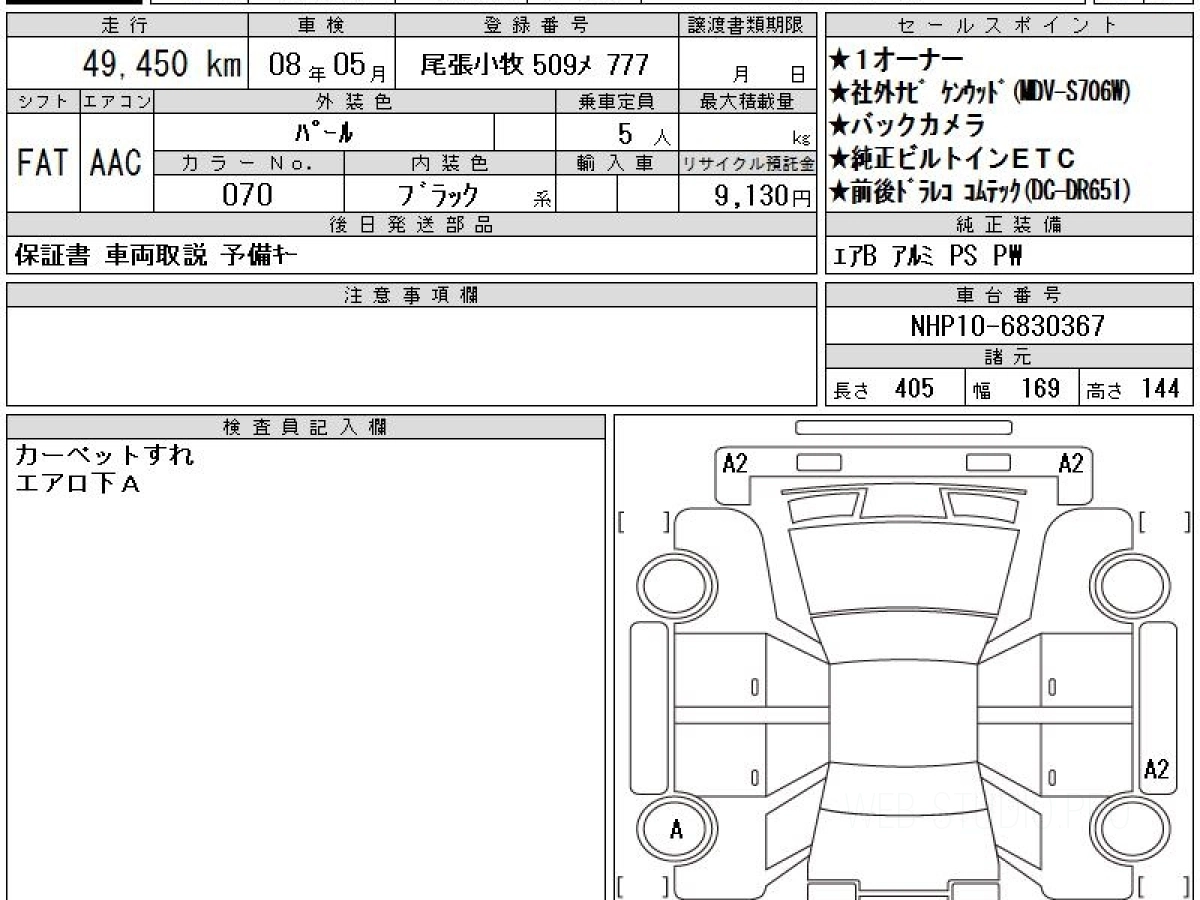The width and height of the screenshot is (1200, 900).
Task: Click the 純正ビルトインETC sales point line
Action: click(962, 158)
